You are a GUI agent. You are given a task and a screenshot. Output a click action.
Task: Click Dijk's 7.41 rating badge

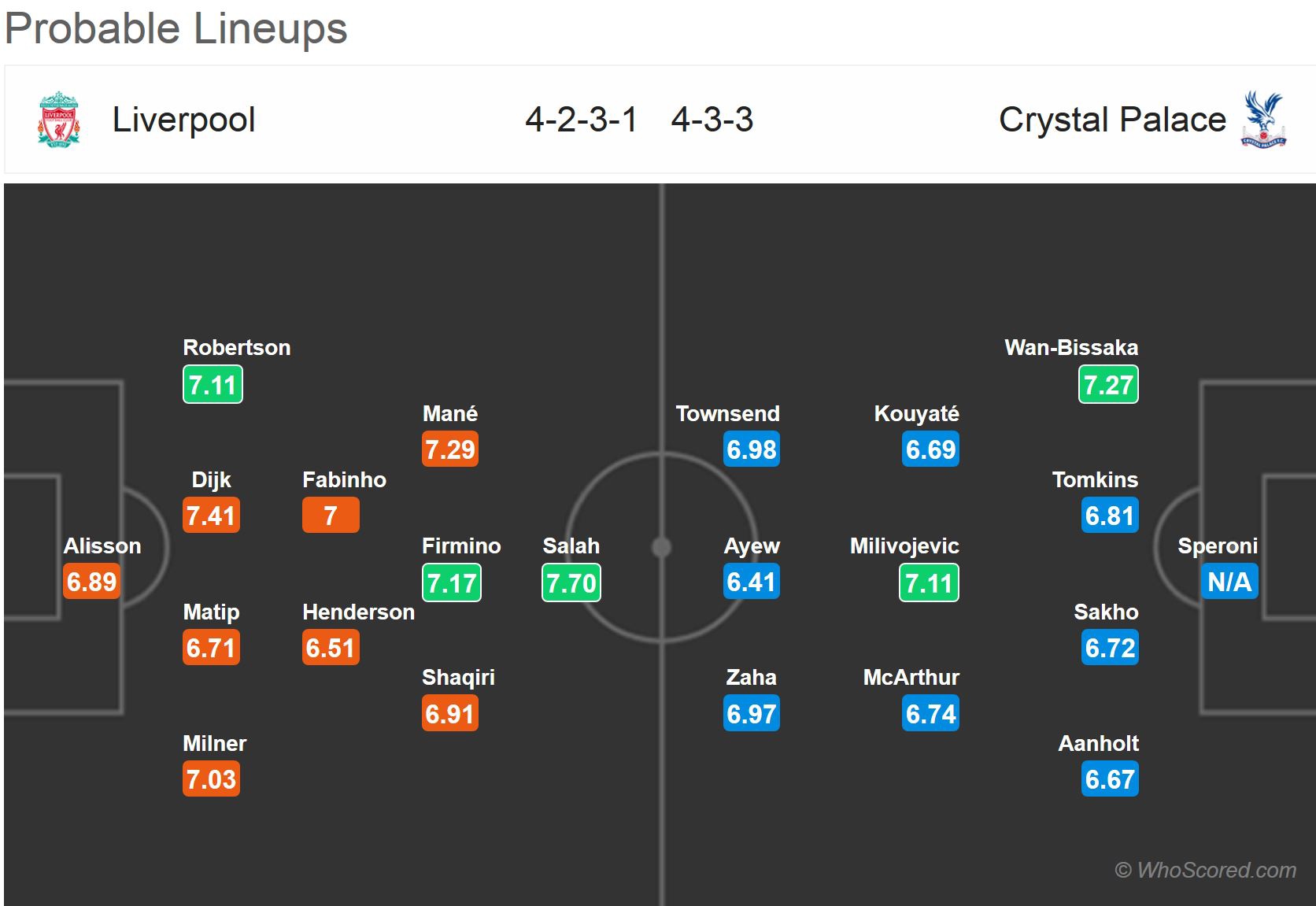click(211, 516)
